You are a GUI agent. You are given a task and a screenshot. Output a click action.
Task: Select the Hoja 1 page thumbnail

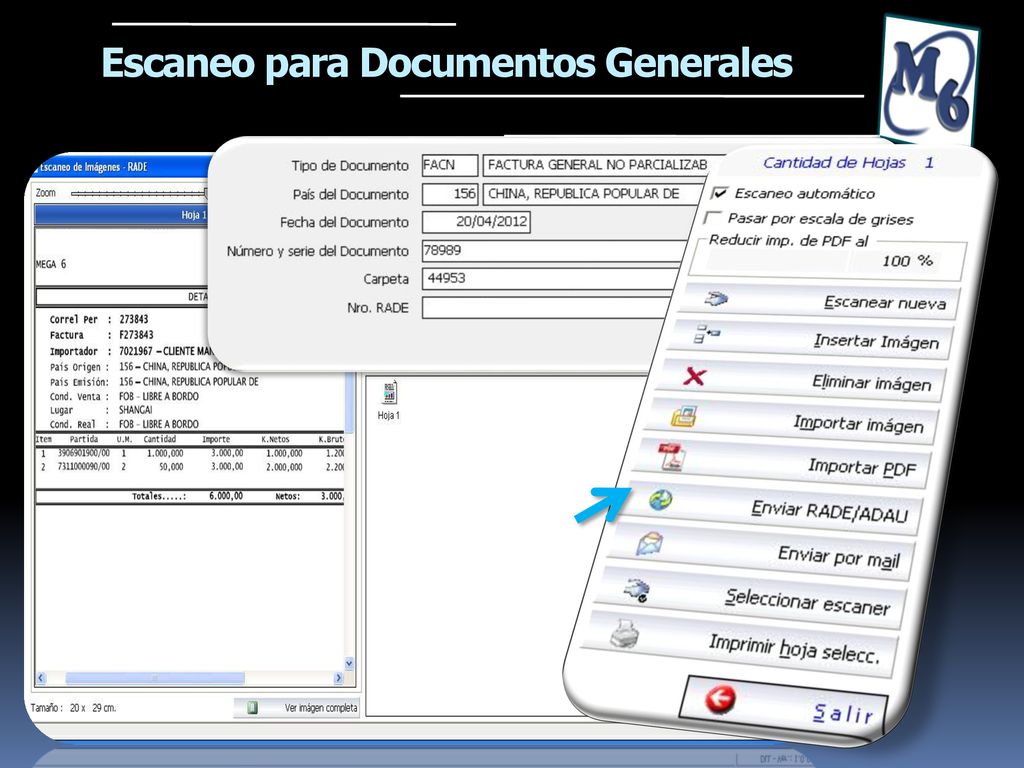389,401
